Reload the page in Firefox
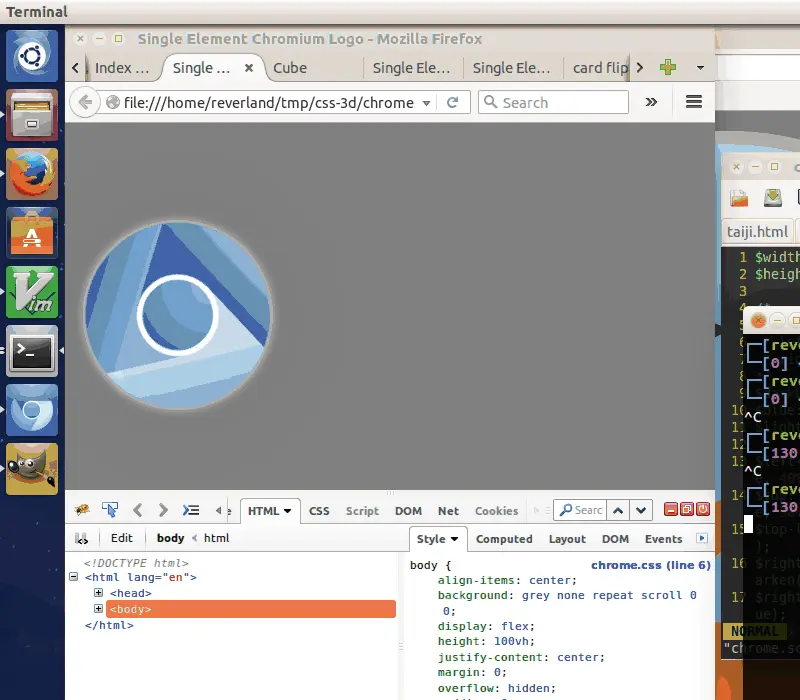800x700 pixels. tap(453, 103)
